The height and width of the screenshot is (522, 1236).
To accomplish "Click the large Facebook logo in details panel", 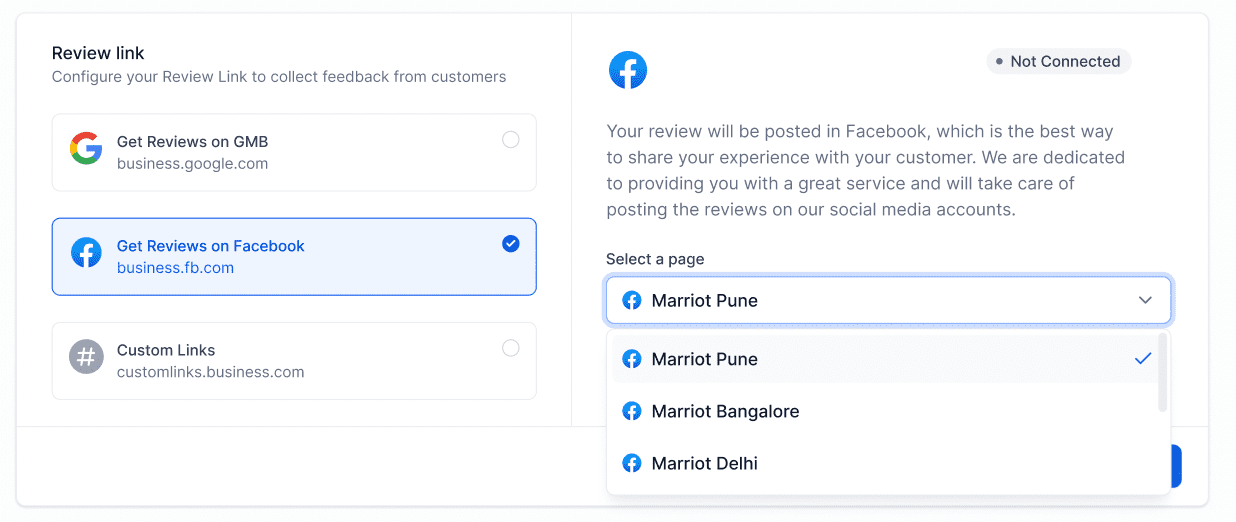I will (628, 70).
